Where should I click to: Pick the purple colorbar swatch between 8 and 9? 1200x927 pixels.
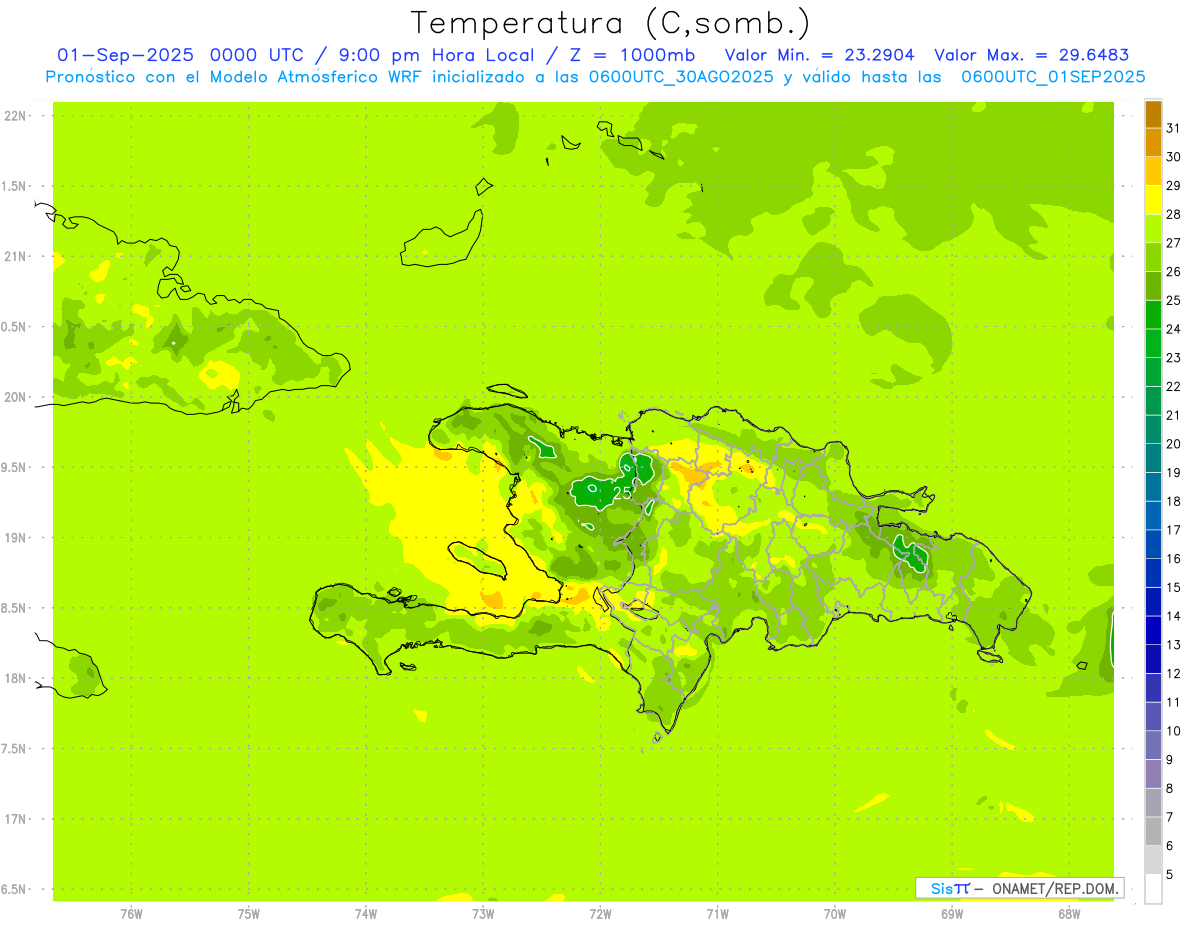click(x=1153, y=774)
